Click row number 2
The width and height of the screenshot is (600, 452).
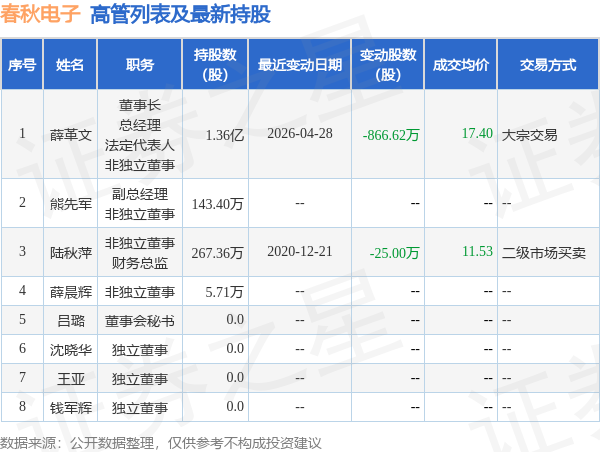22,202
